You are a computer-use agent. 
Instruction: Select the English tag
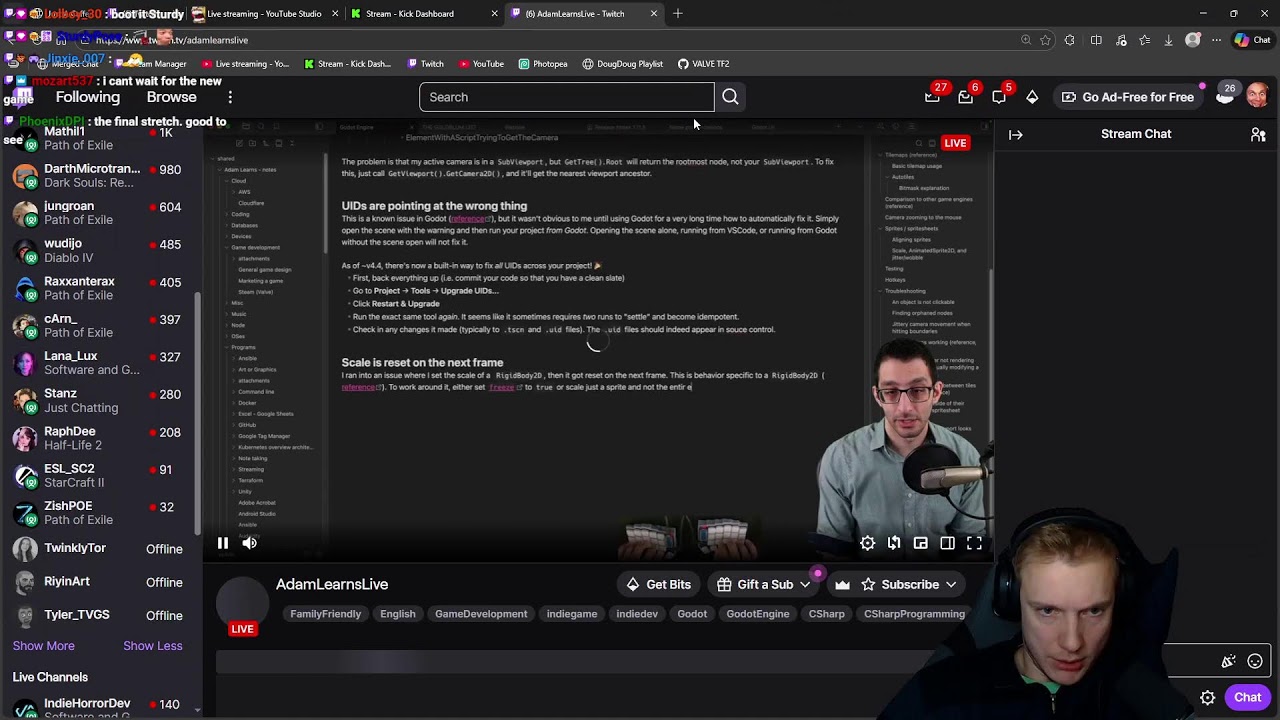(x=398, y=614)
